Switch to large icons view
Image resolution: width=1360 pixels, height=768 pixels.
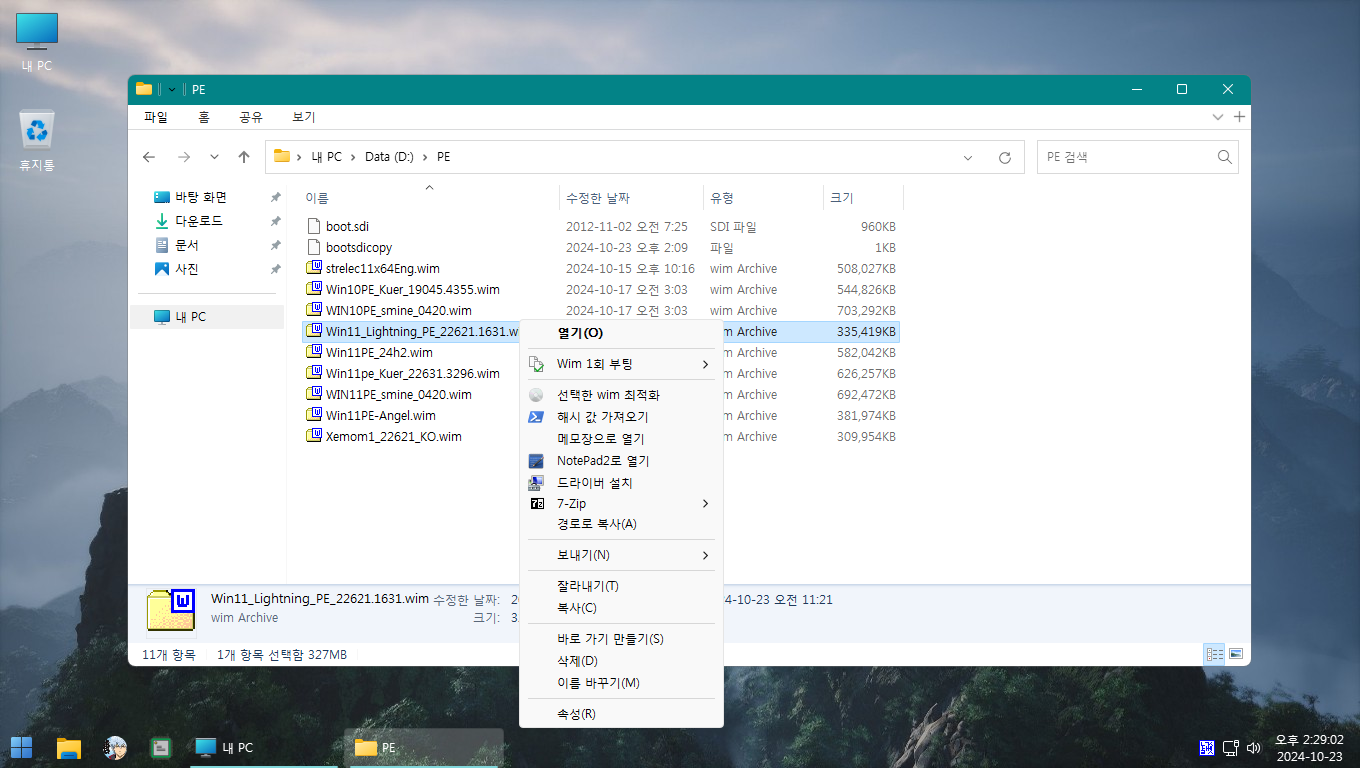coord(1236,654)
